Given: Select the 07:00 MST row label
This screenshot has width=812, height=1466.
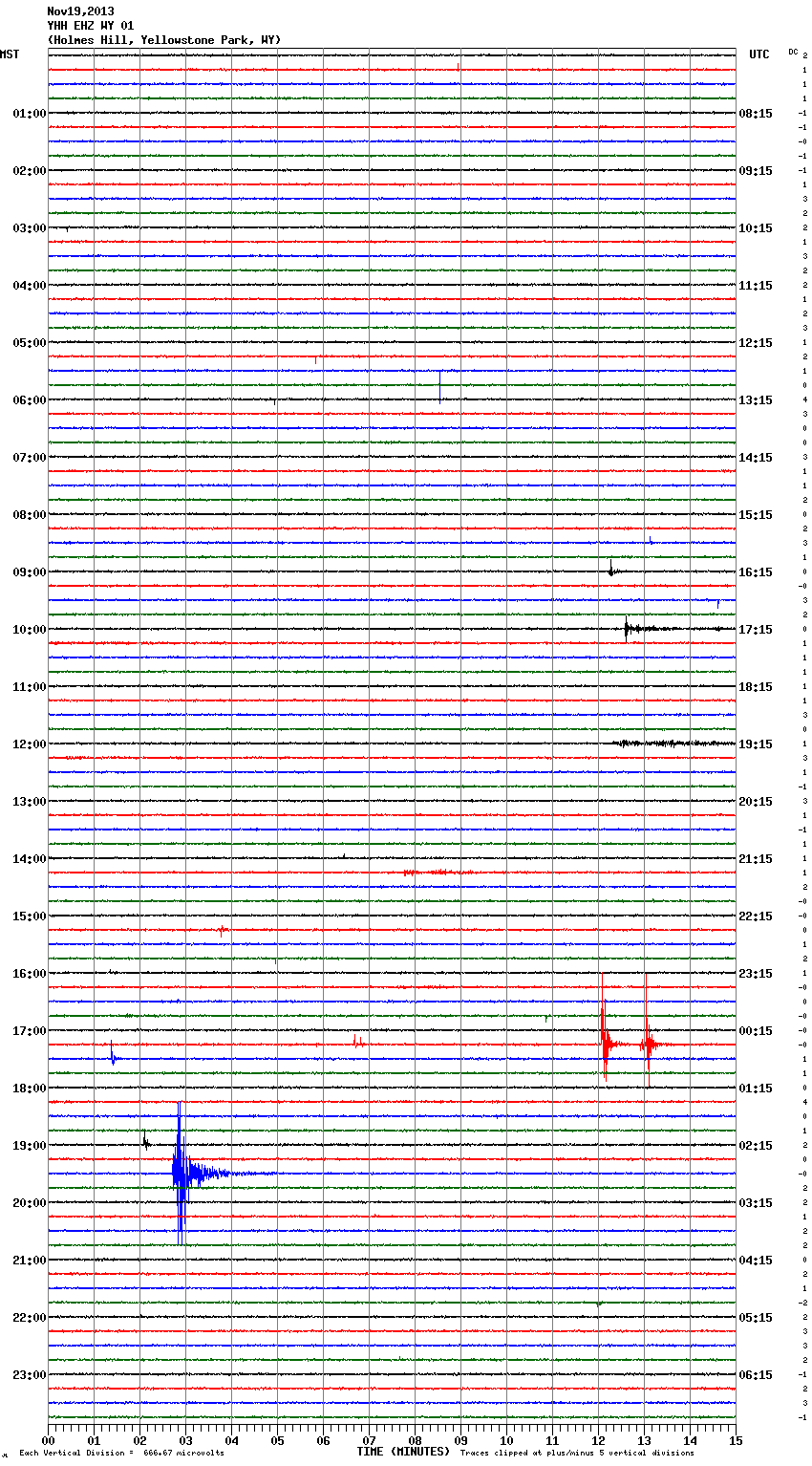Looking at the screenshot, I should [x=30, y=458].
